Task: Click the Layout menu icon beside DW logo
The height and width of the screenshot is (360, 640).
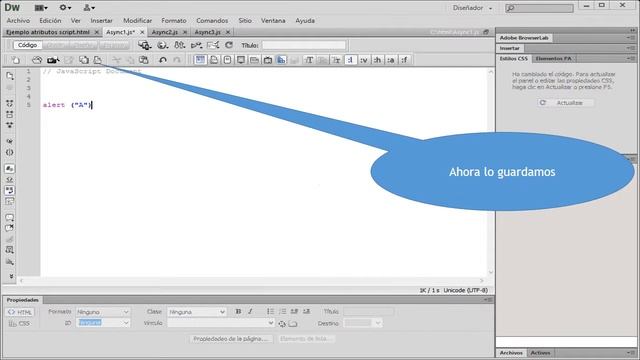Action: click(41, 8)
